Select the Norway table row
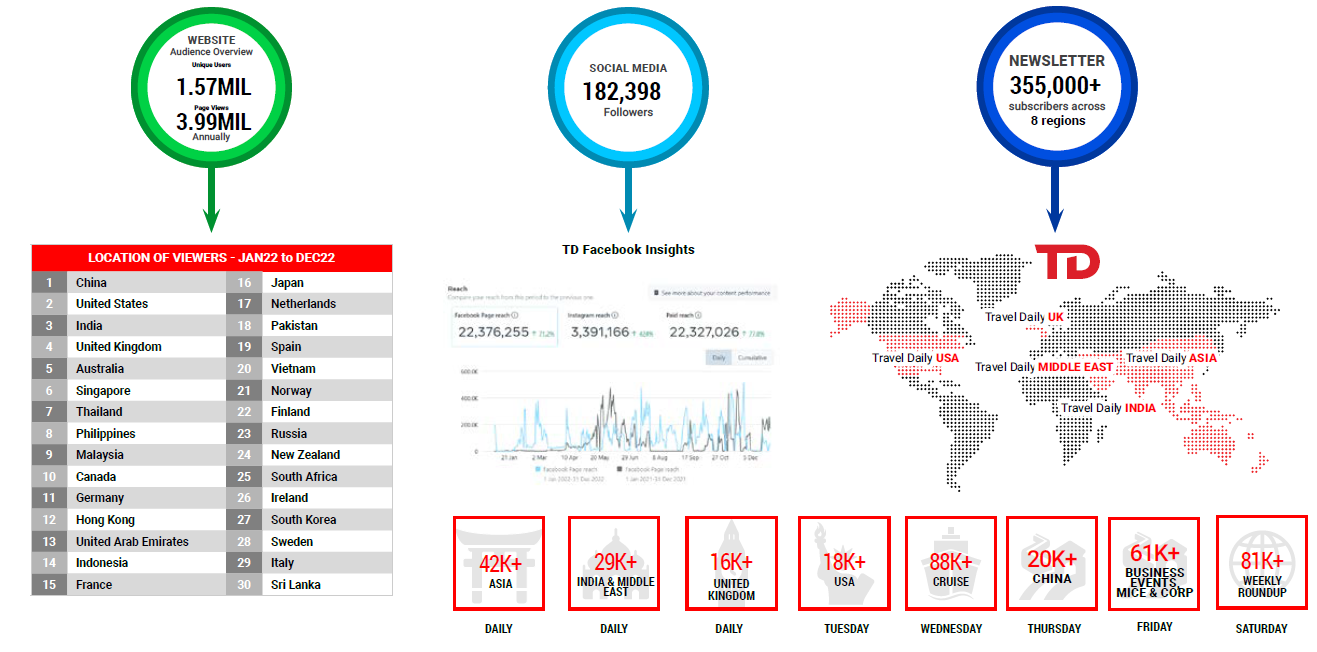1317x652 pixels. click(310, 391)
